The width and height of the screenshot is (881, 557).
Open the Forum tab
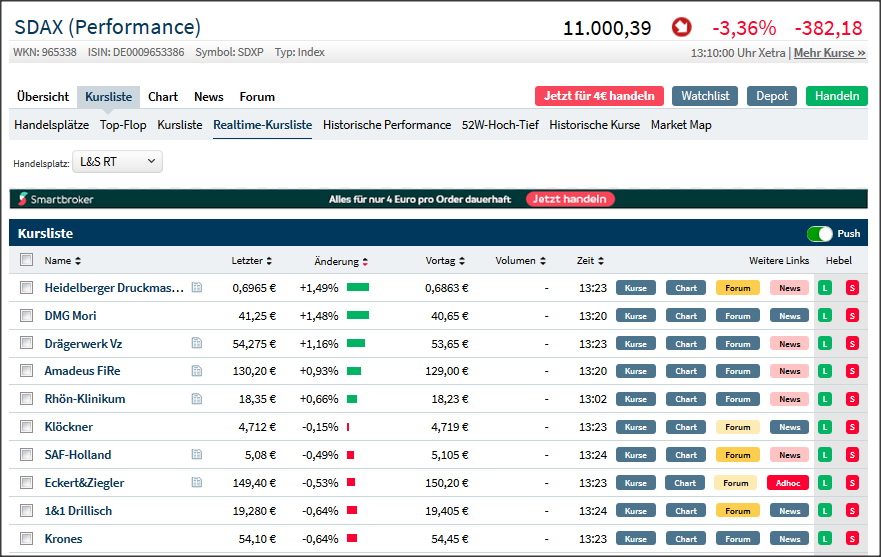(x=257, y=97)
